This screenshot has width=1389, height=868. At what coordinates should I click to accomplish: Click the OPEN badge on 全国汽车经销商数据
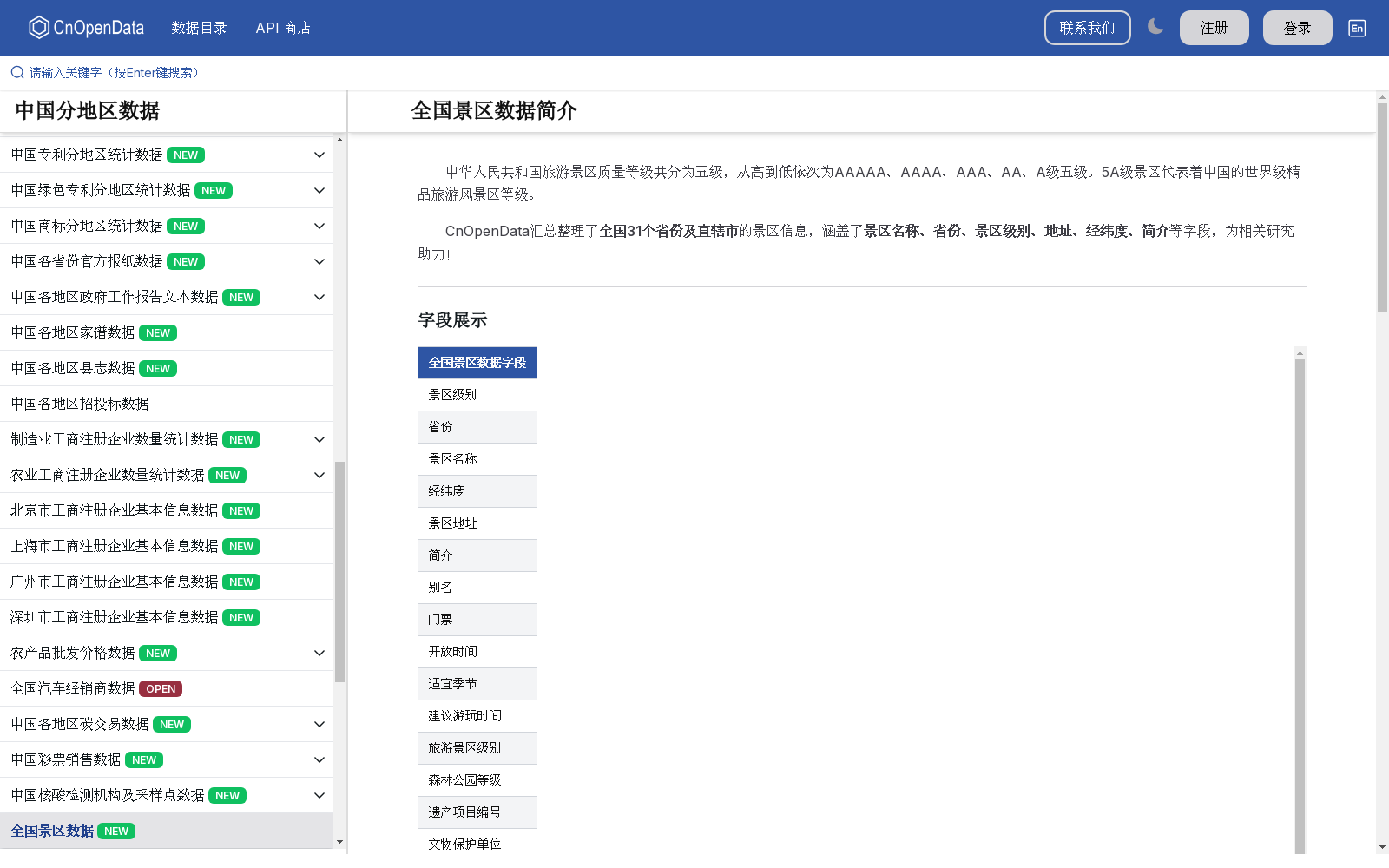[161, 688]
